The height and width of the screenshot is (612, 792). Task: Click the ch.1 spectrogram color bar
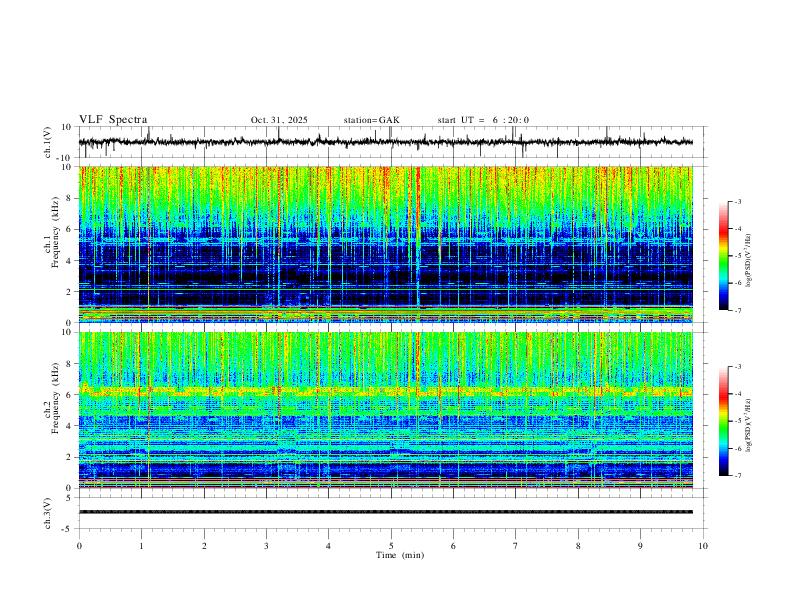723,256
